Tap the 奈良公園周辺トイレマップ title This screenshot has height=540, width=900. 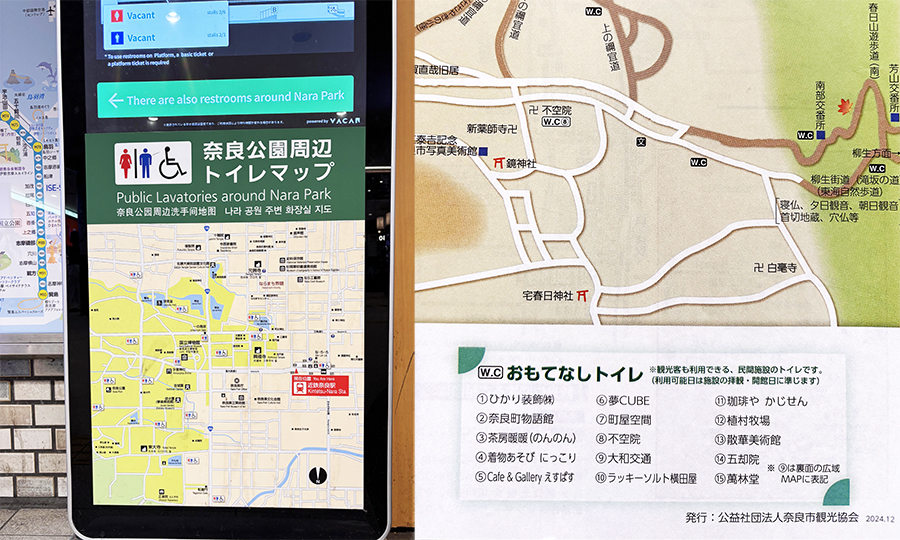(x=267, y=161)
